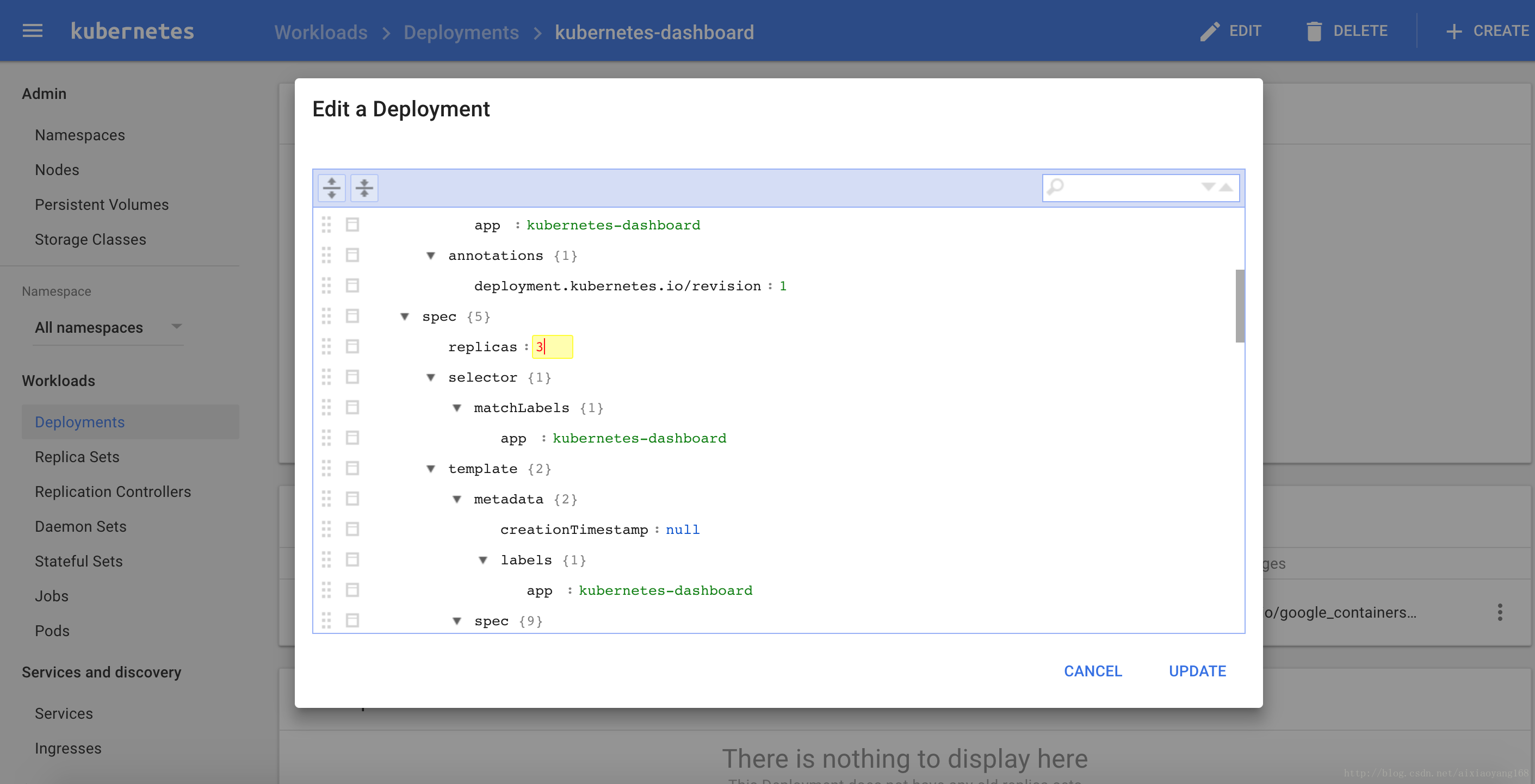Image resolution: width=1535 pixels, height=784 pixels.
Task: Collapse the labels {1} node
Action: [x=482, y=560]
